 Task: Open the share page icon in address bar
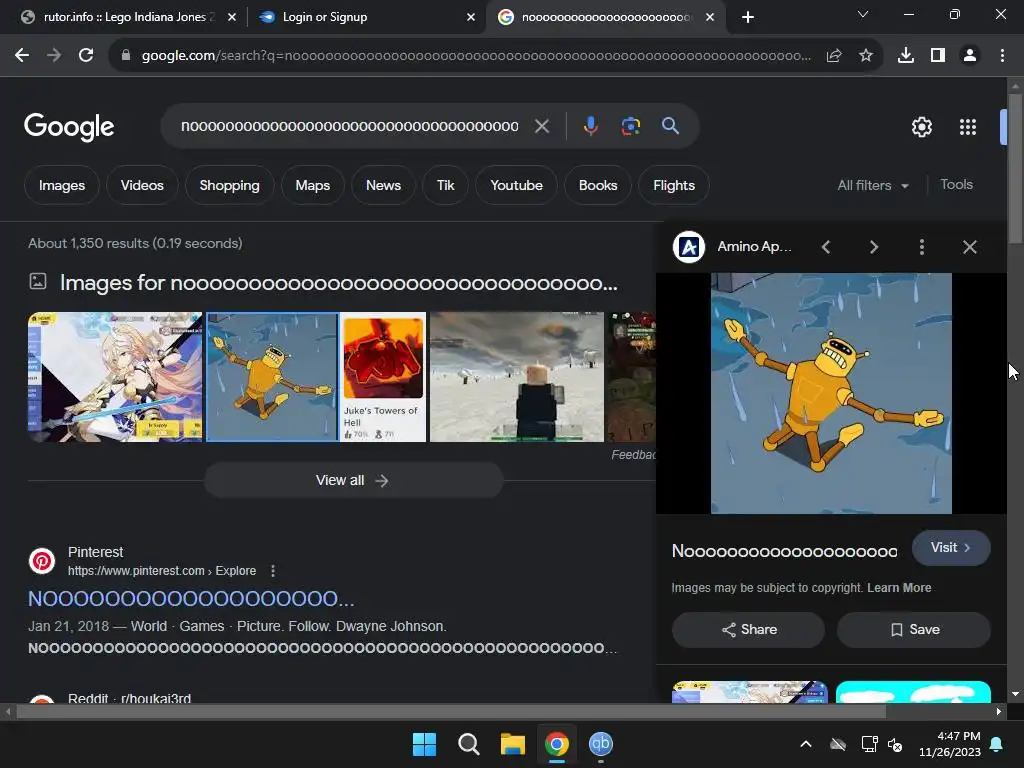click(834, 56)
